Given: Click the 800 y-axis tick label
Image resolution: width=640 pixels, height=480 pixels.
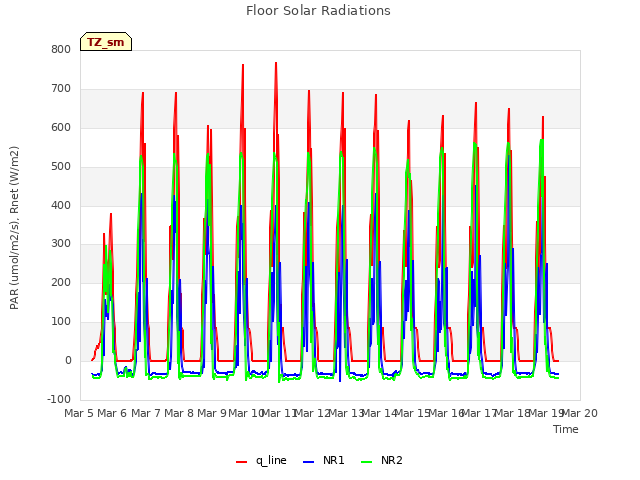Looking at the screenshot, I should pos(61,49).
